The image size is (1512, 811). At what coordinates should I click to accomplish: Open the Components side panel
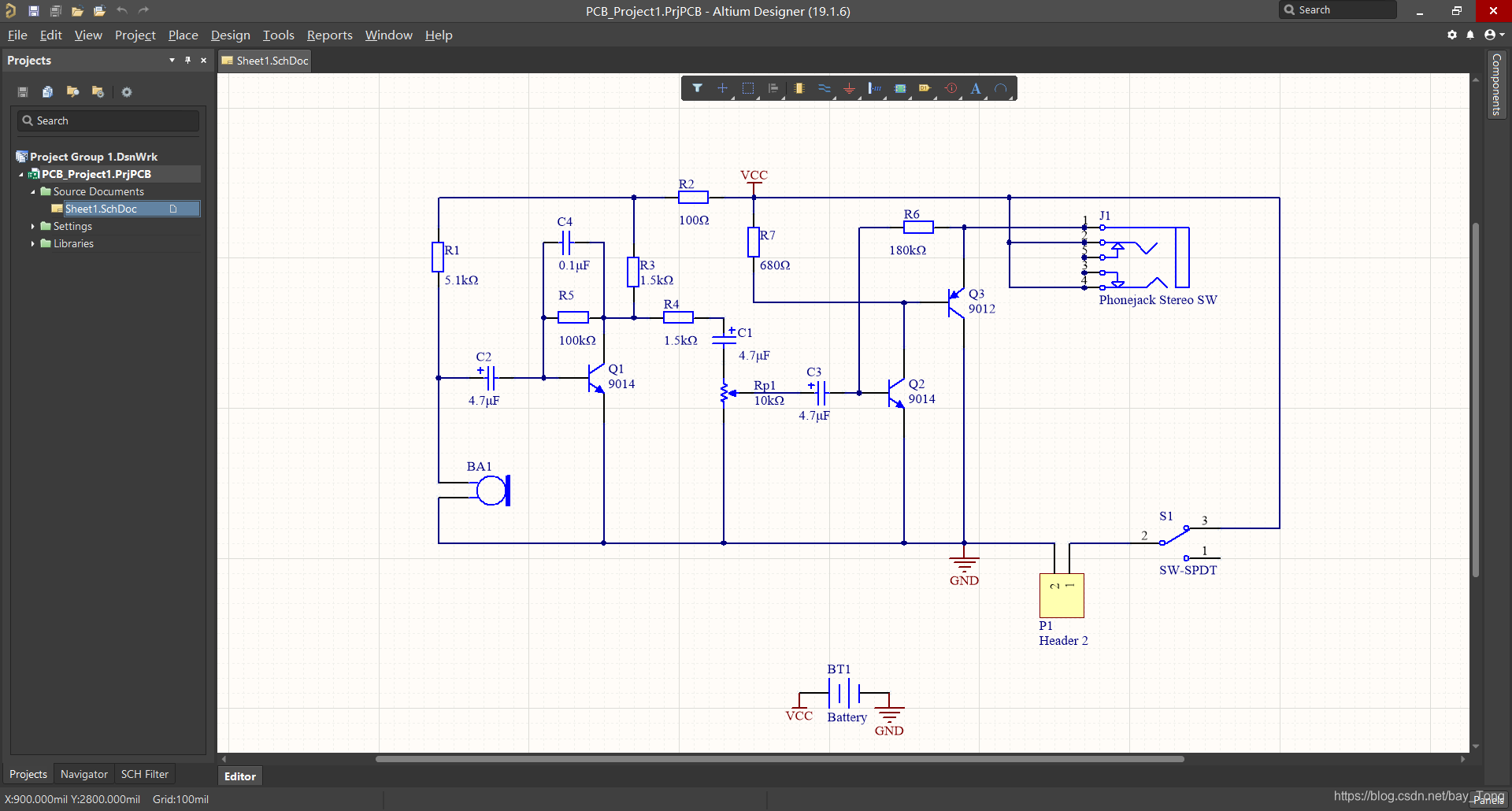(x=1496, y=84)
